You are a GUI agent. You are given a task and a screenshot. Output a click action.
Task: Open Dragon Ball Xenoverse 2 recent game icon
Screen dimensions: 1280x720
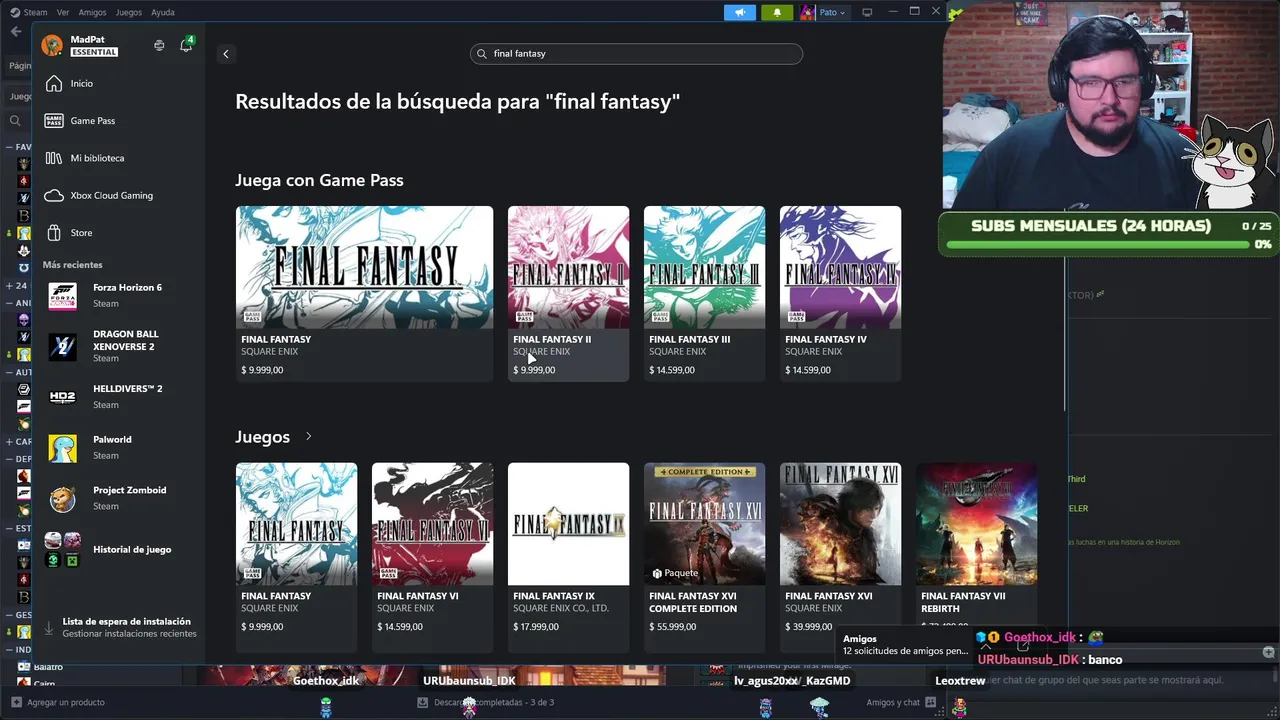pos(62,346)
